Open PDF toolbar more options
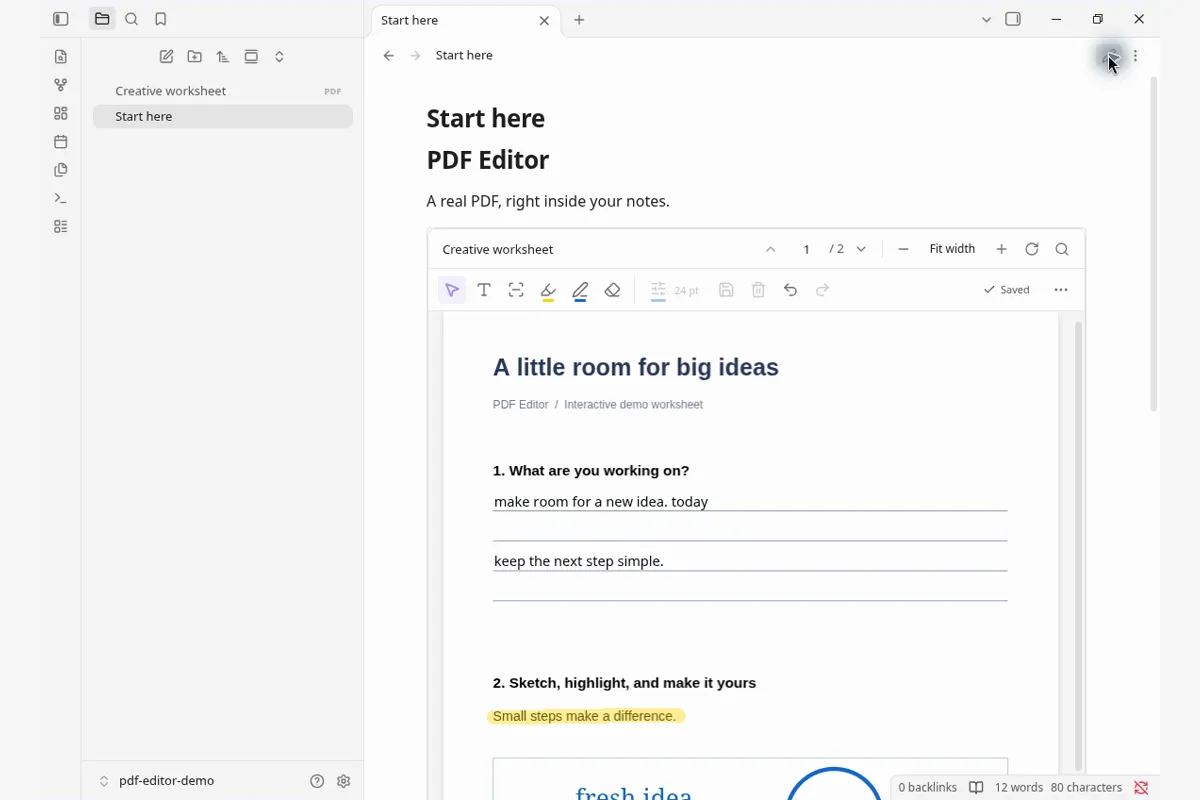Screen dimensions: 1200x800 (1061, 290)
